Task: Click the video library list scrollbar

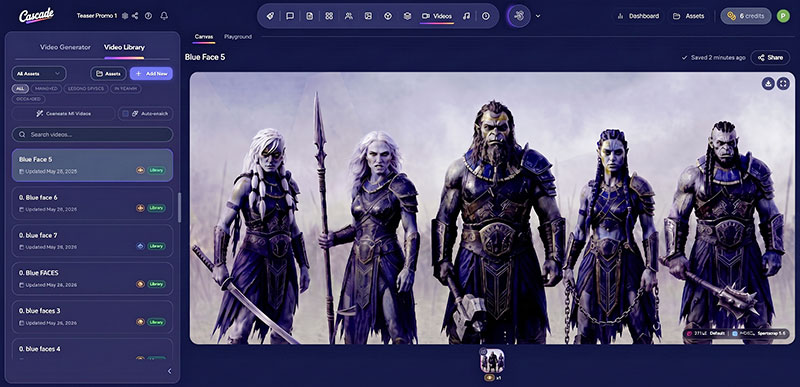Action: tap(179, 208)
